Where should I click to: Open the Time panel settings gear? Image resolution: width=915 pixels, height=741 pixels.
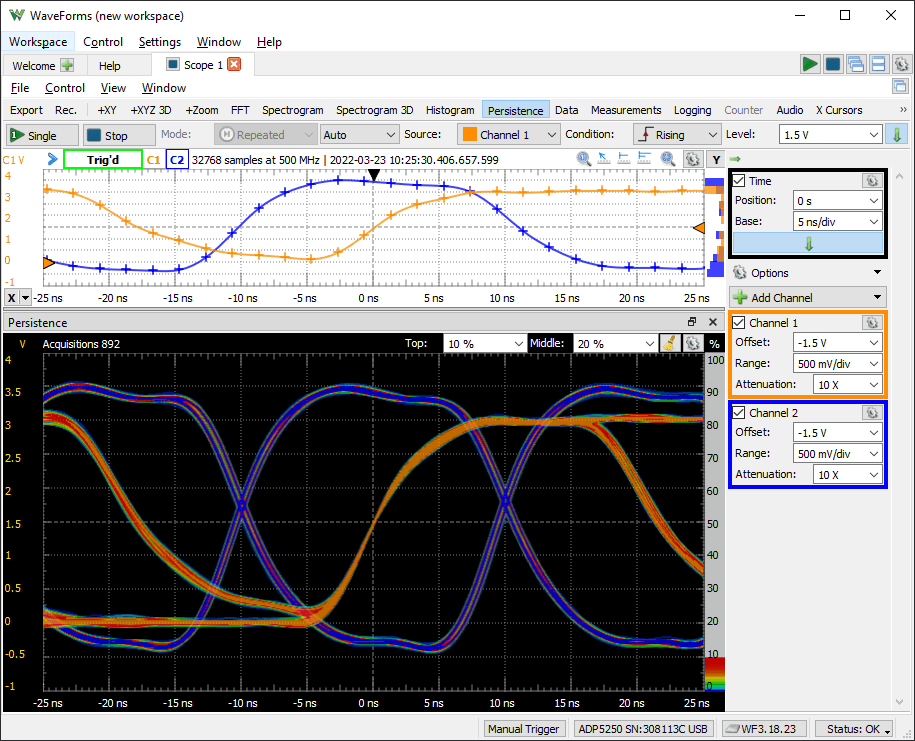(x=871, y=180)
